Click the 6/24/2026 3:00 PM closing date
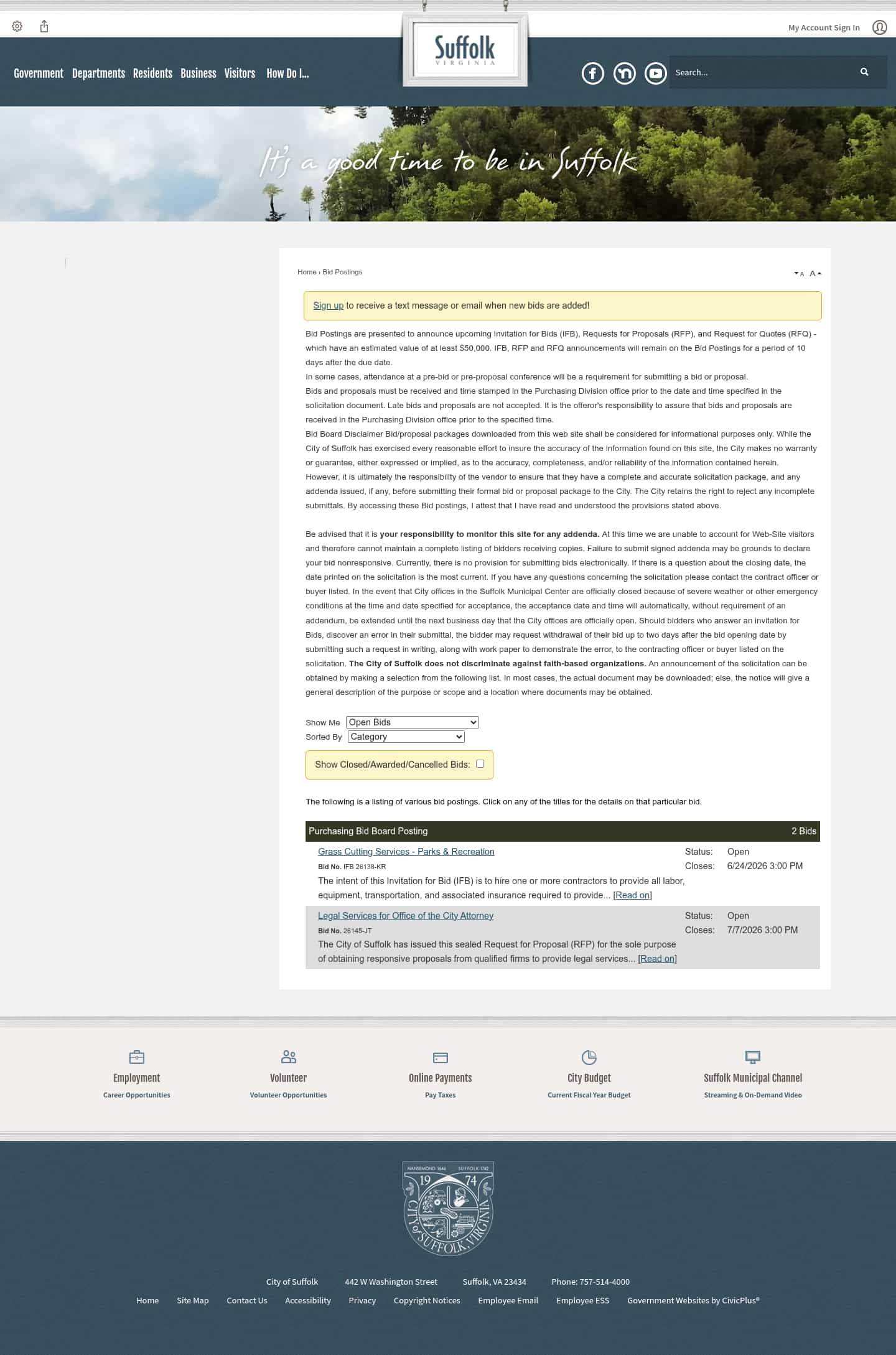 click(x=765, y=866)
